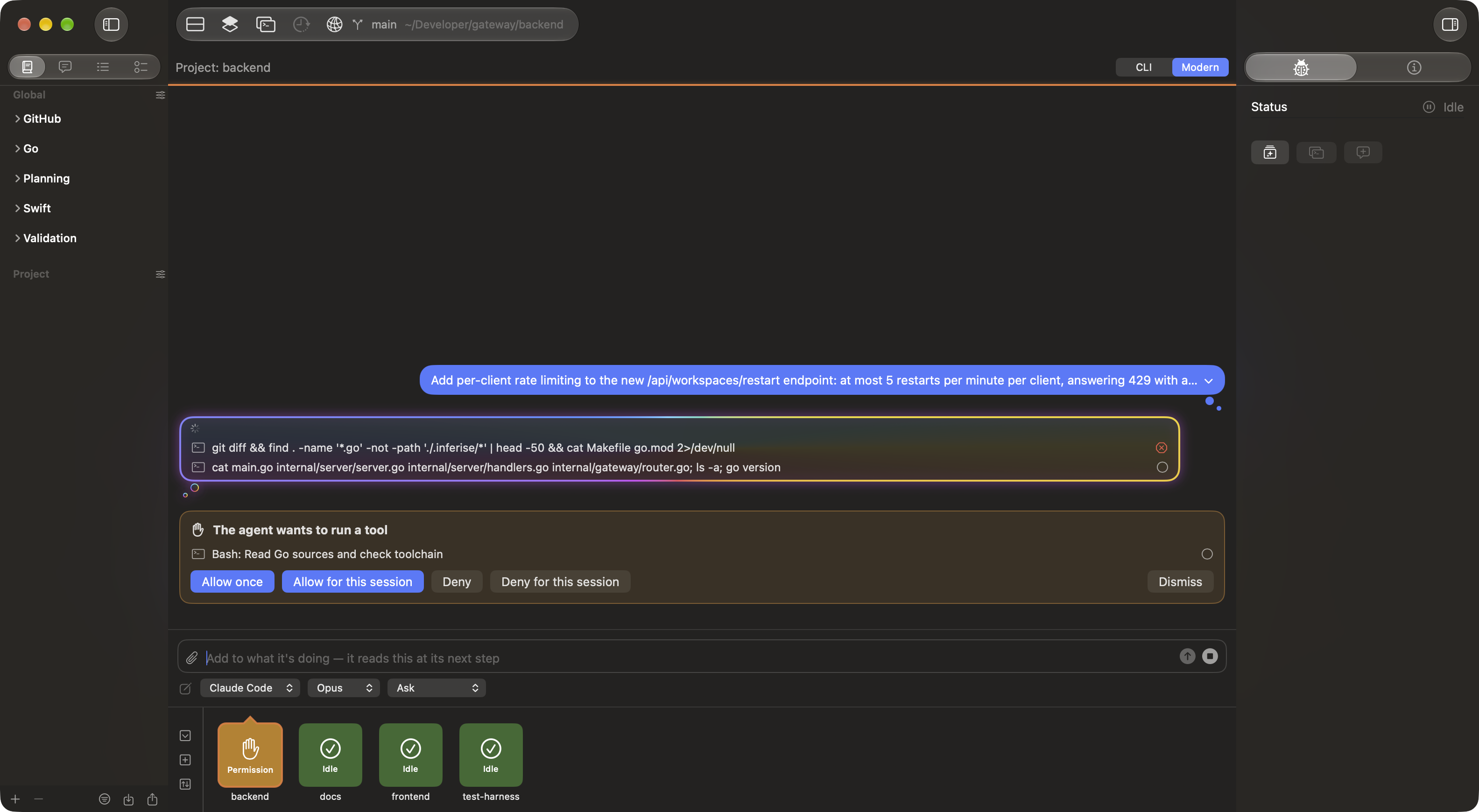Expand the GitHub group

[x=17, y=119]
